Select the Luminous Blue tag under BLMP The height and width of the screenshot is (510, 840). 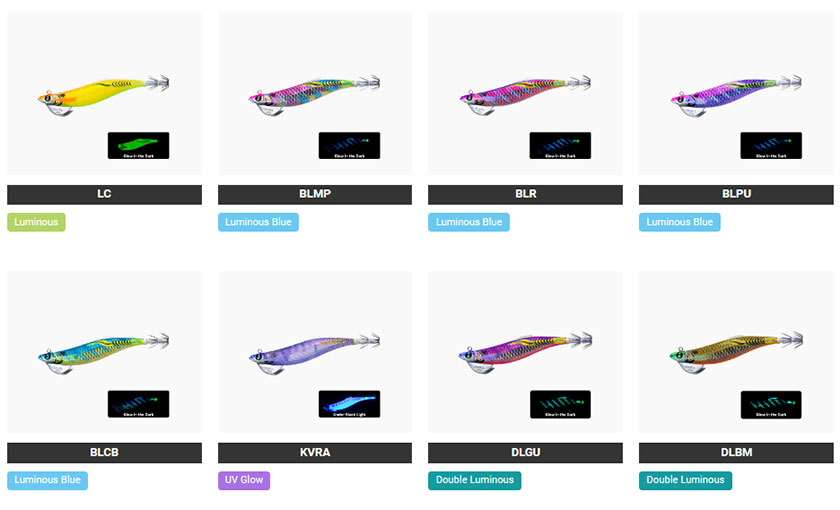pos(258,222)
